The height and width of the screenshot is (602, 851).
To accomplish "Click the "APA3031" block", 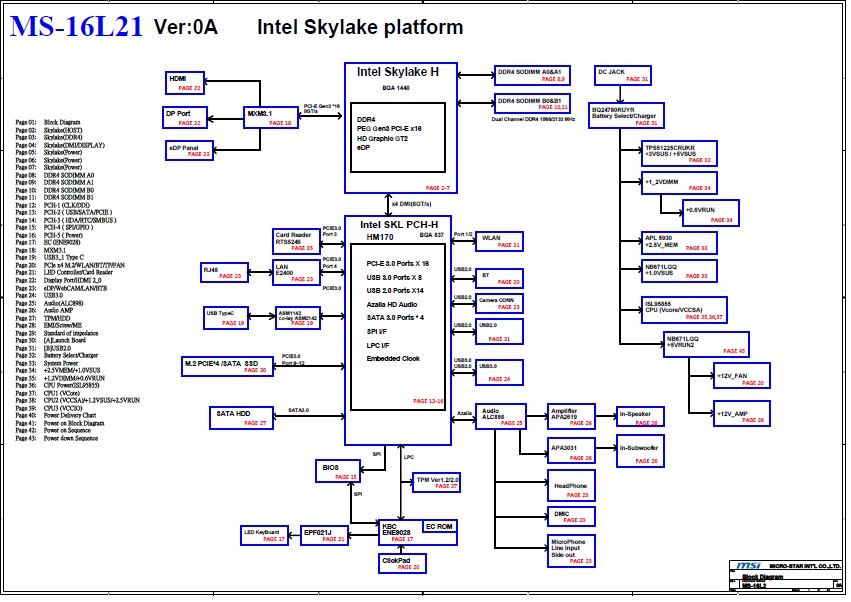I will (x=571, y=451).
